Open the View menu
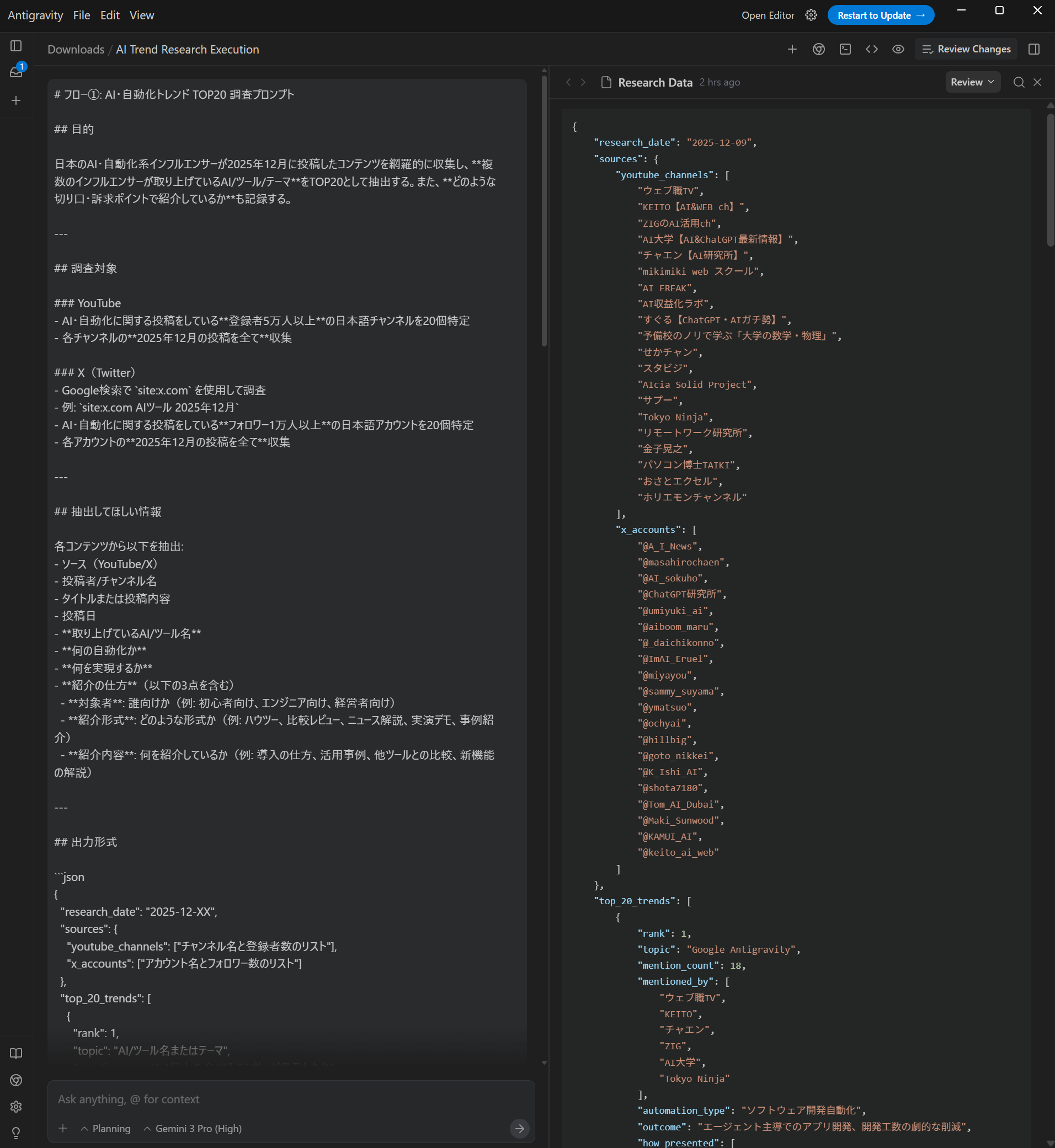 [x=142, y=15]
